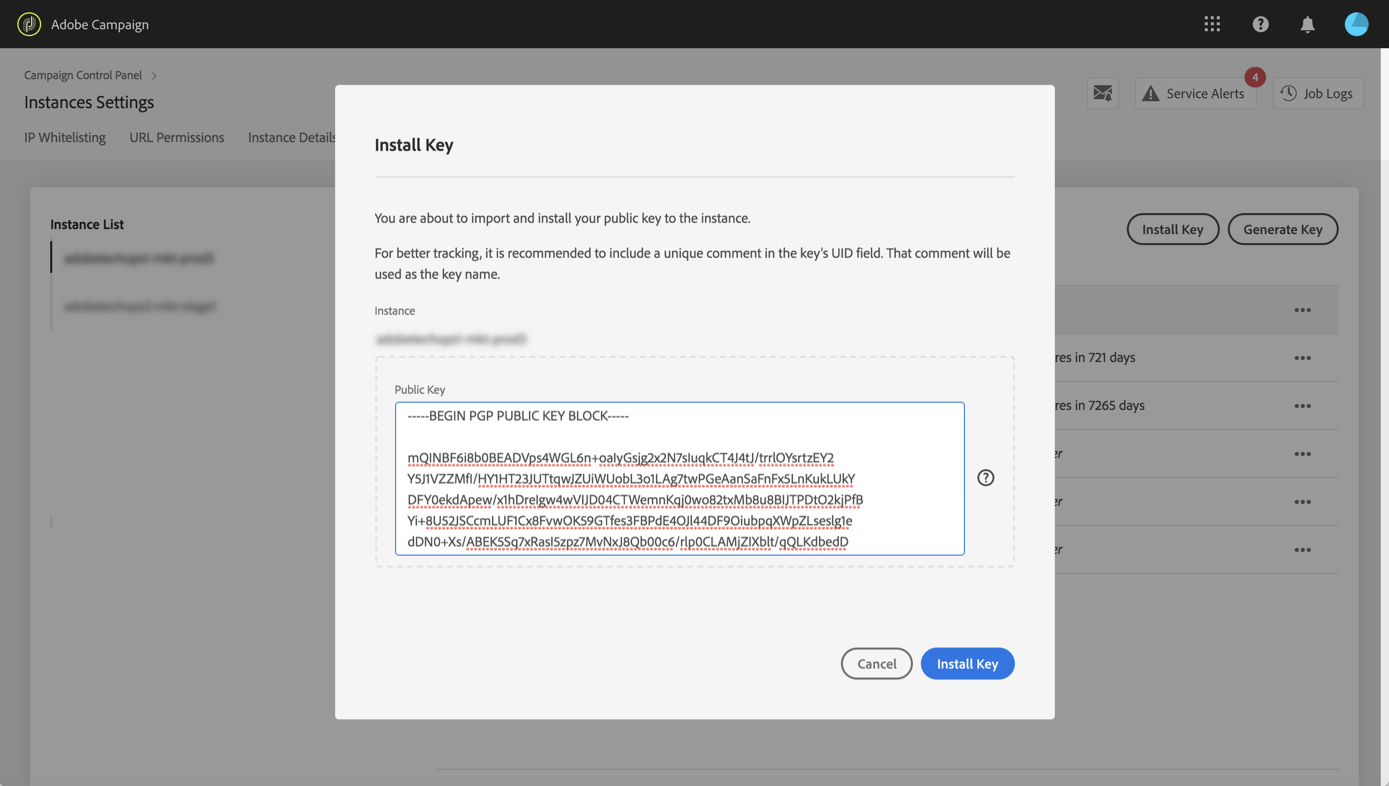This screenshot has width=1389, height=786.
Task: Confirm with the Install Key button
Action: pos(966,663)
